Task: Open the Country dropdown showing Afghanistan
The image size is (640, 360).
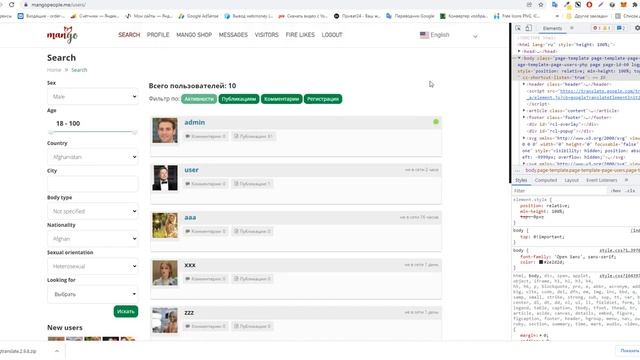Action: click(93, 157)
